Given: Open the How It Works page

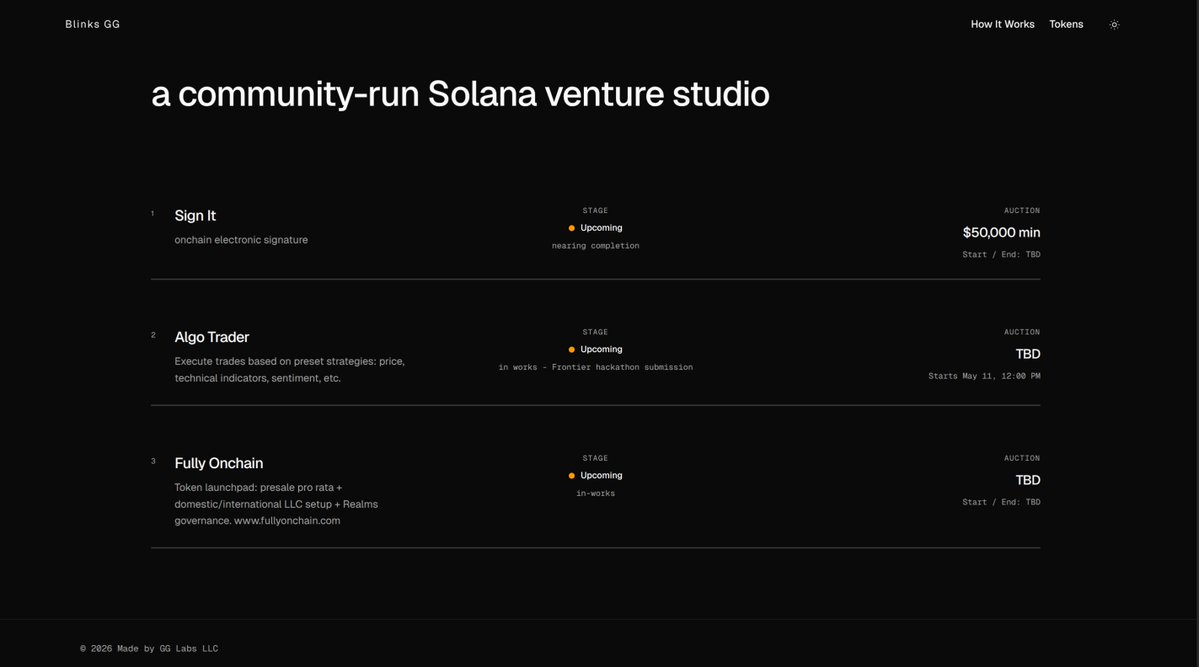Looking at the screenshot, I should [x=1002, y=24].
